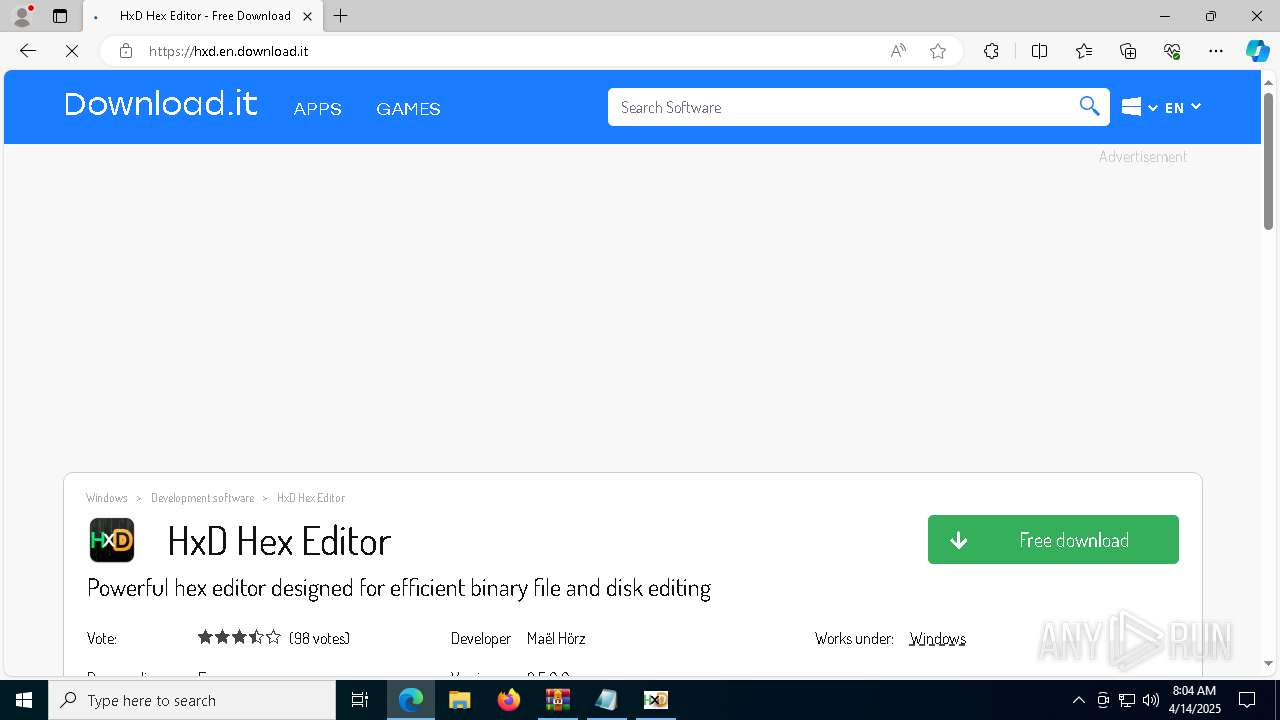The image size is (1280, 720).
Task: Open File Explorer from taskbar
Action: click(x=459, y=700)
